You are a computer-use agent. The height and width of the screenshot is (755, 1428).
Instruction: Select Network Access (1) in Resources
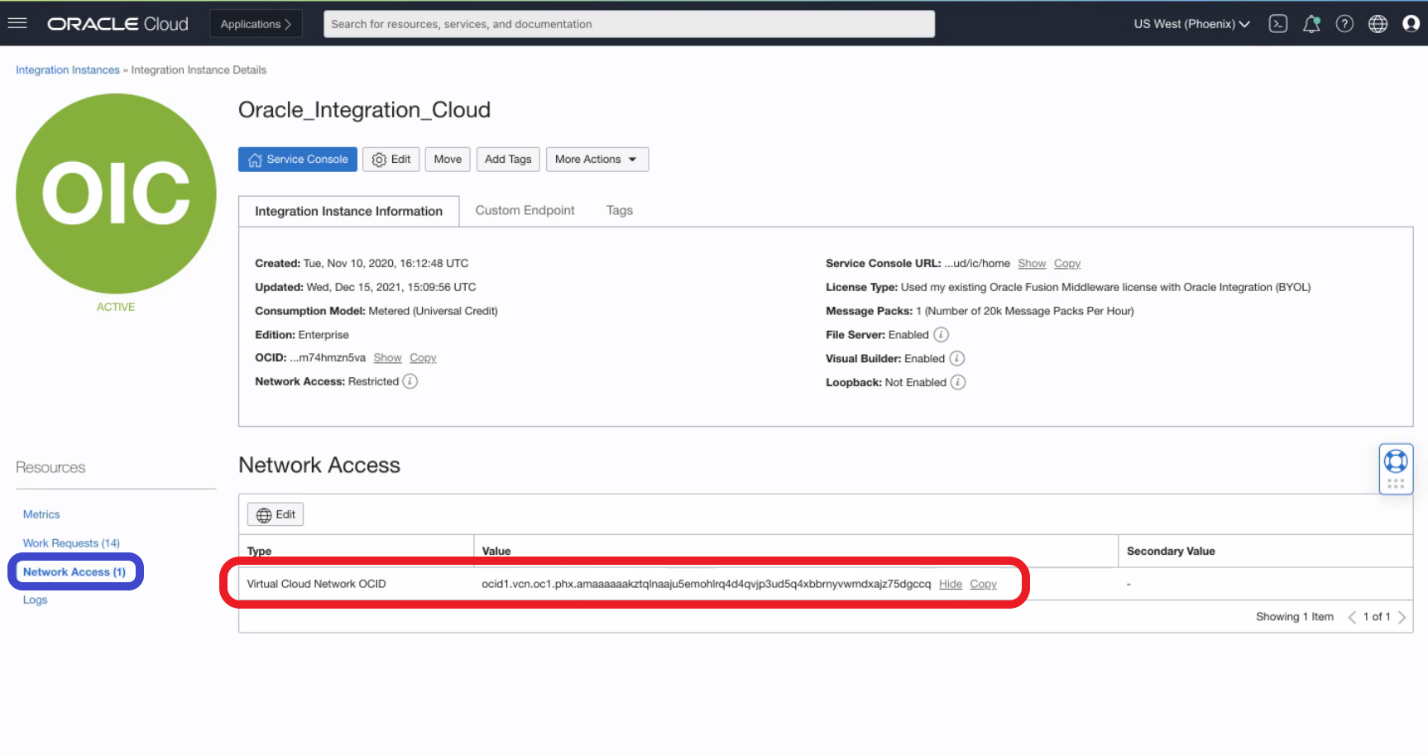pos(75,572)
